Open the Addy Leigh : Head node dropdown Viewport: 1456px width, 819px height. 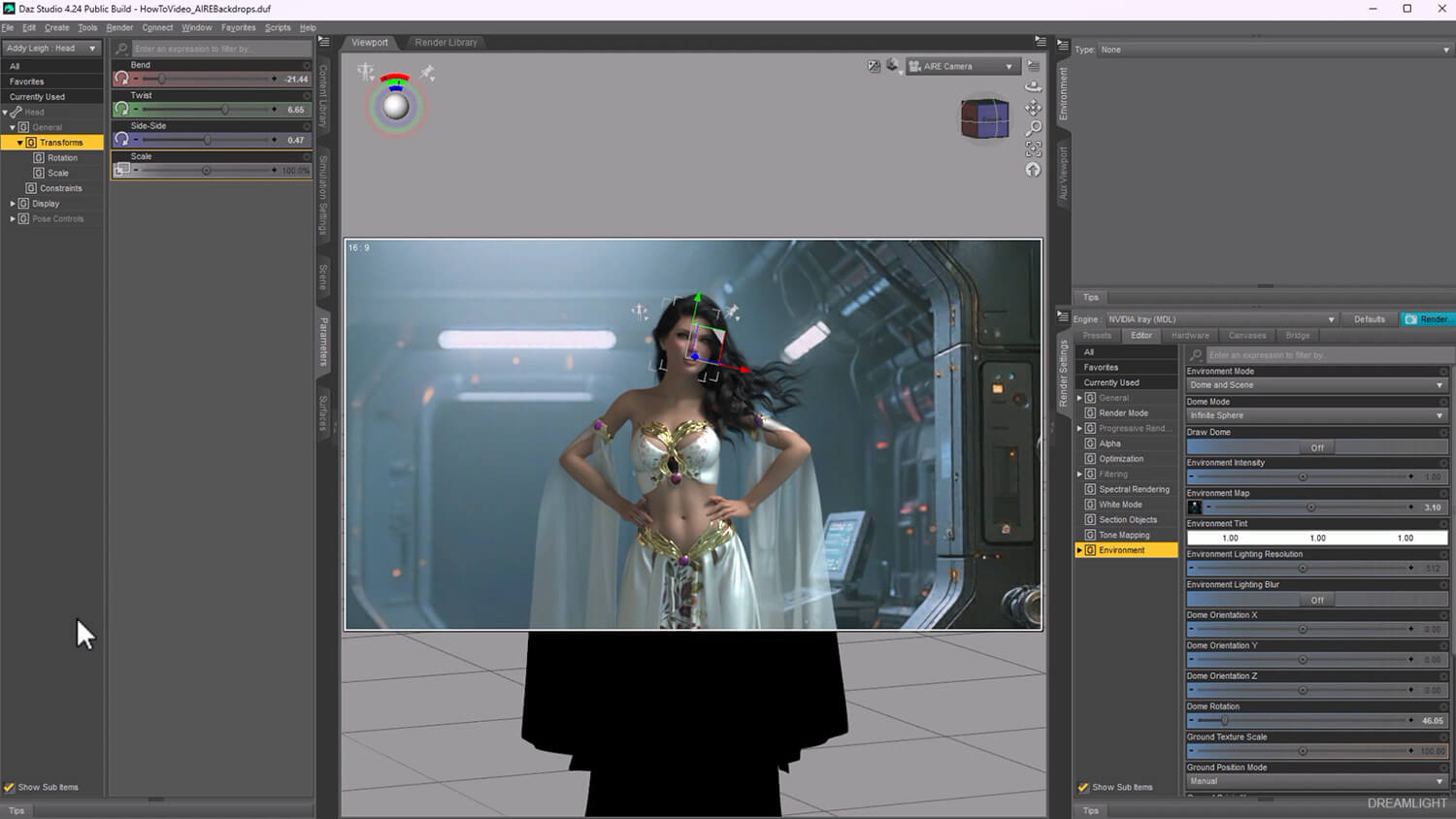51,48
